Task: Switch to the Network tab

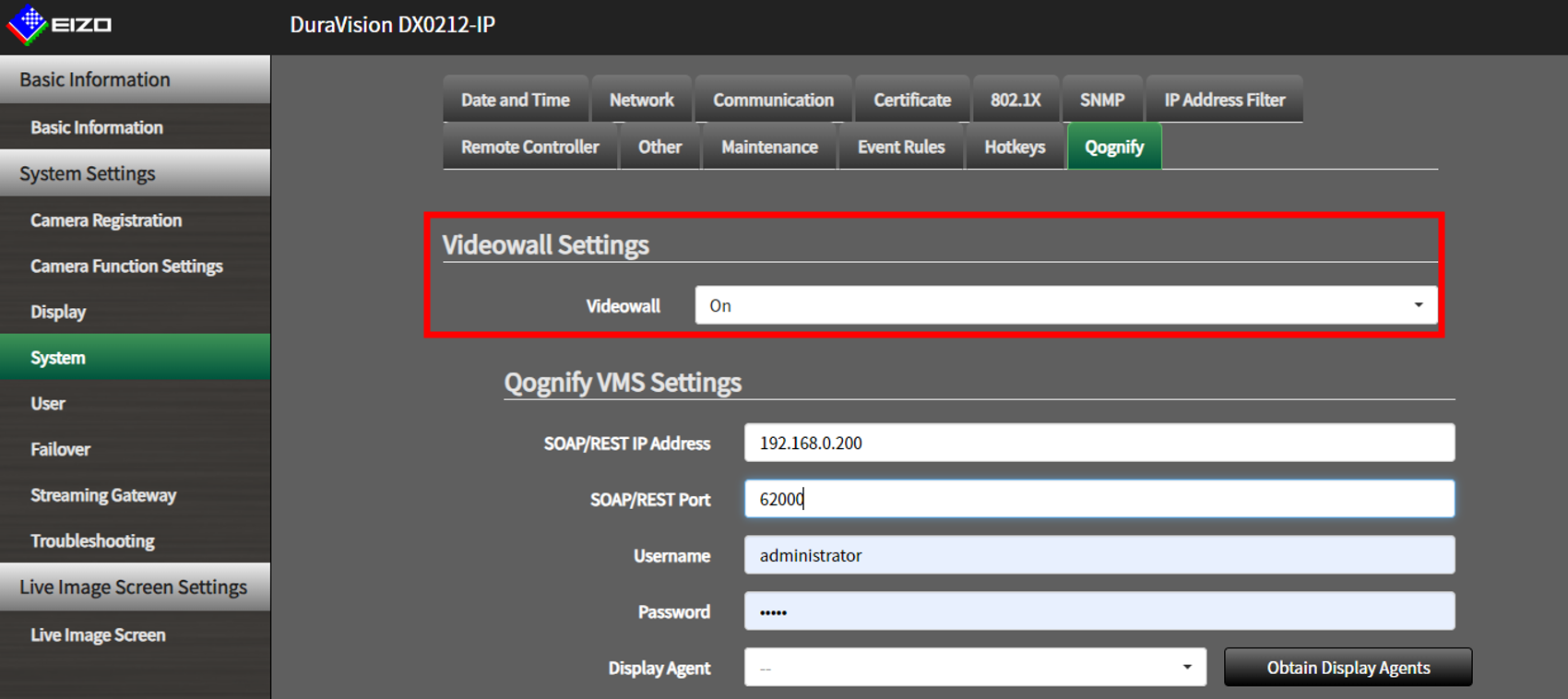Action: (x=641, y=100)
